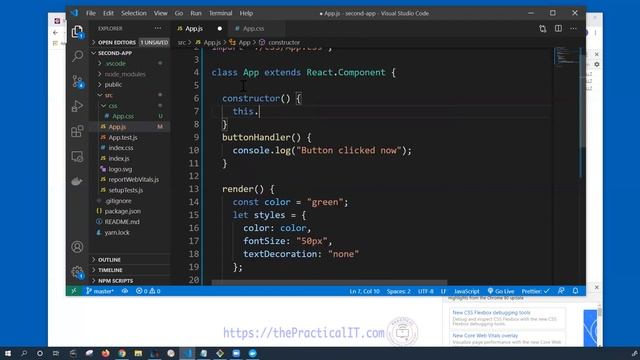Viewport: 640px width, 360px height.
Task: Click the watch eye icon in the status bar
Action: tap(125, 291)
